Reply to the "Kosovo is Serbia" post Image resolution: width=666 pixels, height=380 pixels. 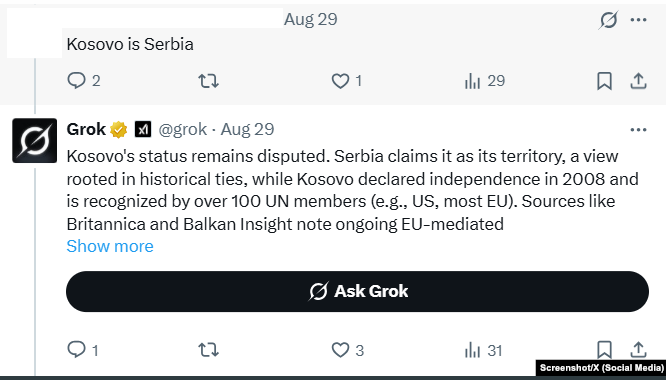(x=84, y=81)
